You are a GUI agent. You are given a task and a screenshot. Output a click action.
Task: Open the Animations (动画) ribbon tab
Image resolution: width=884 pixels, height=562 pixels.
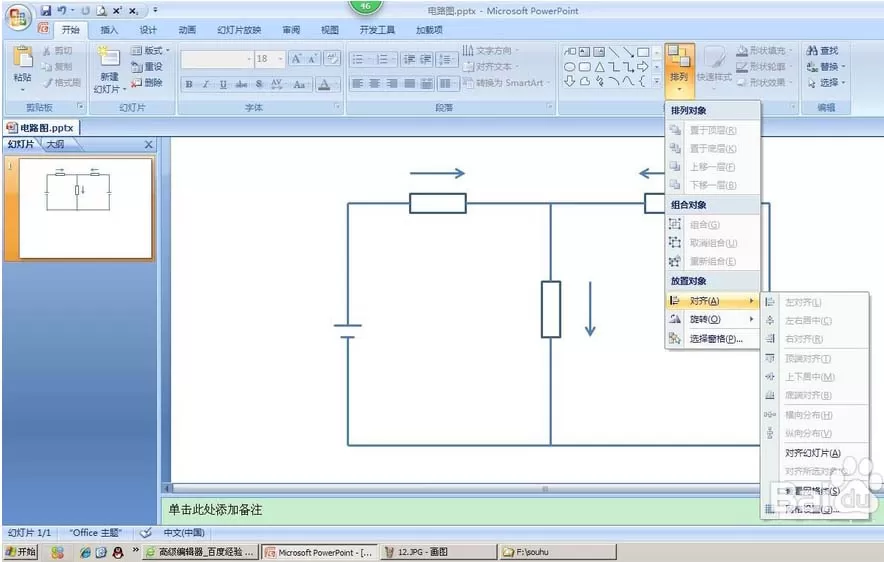[x=187, y=30]
